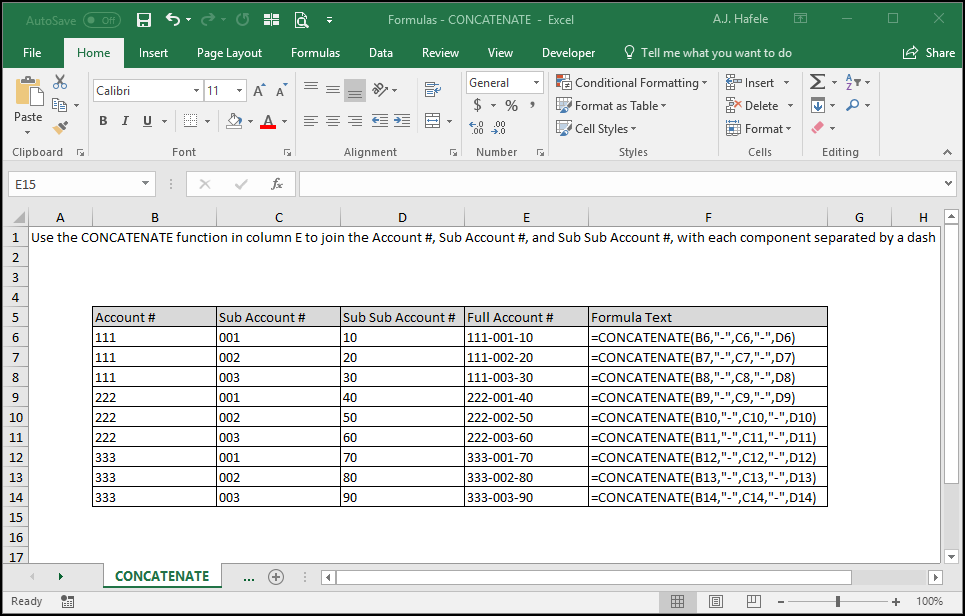Click the Increase Indent icon
The width and height of the screenshot is (965, 616).
tap(402, 121)
